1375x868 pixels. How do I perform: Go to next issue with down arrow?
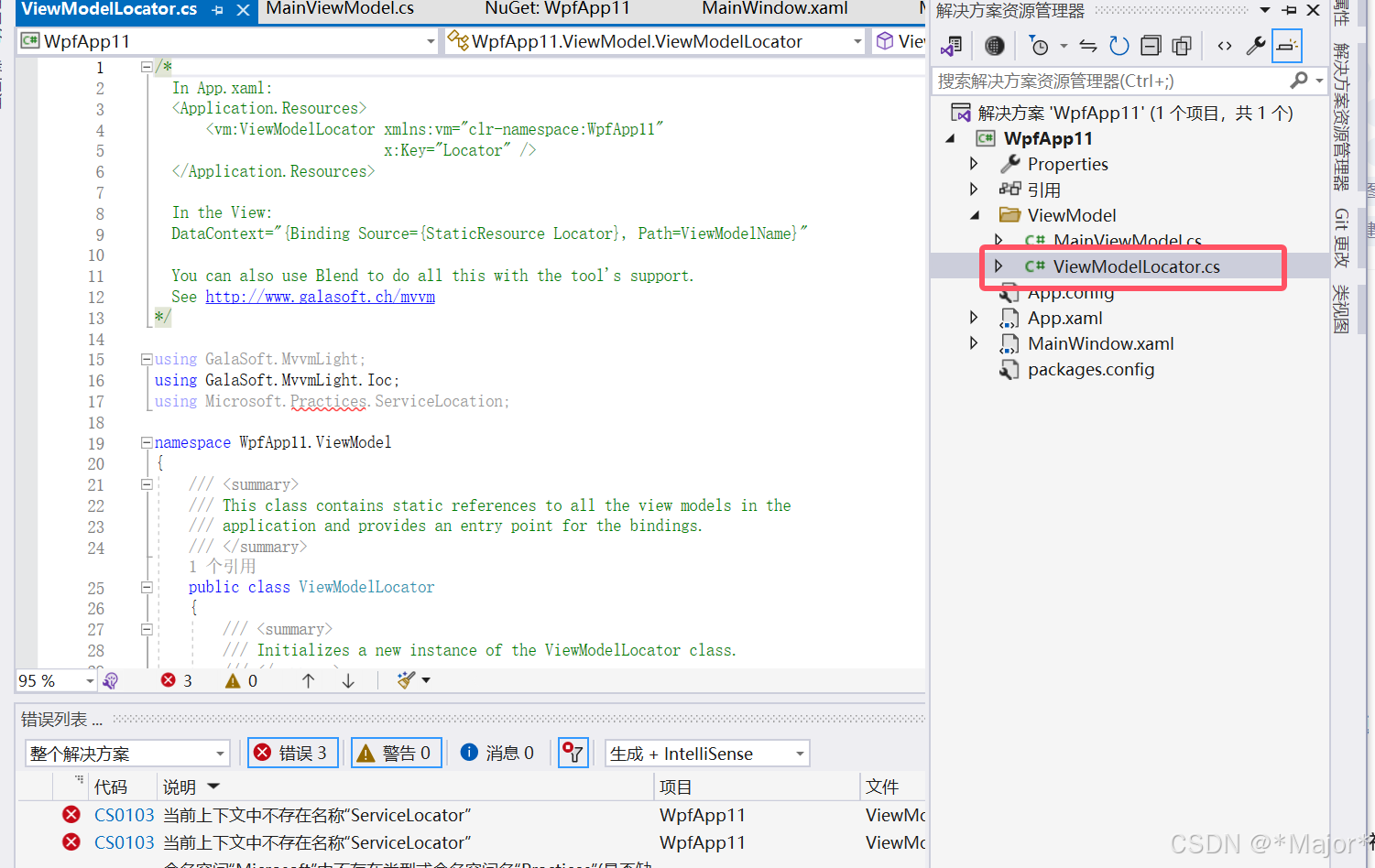(x=348, y=680)
